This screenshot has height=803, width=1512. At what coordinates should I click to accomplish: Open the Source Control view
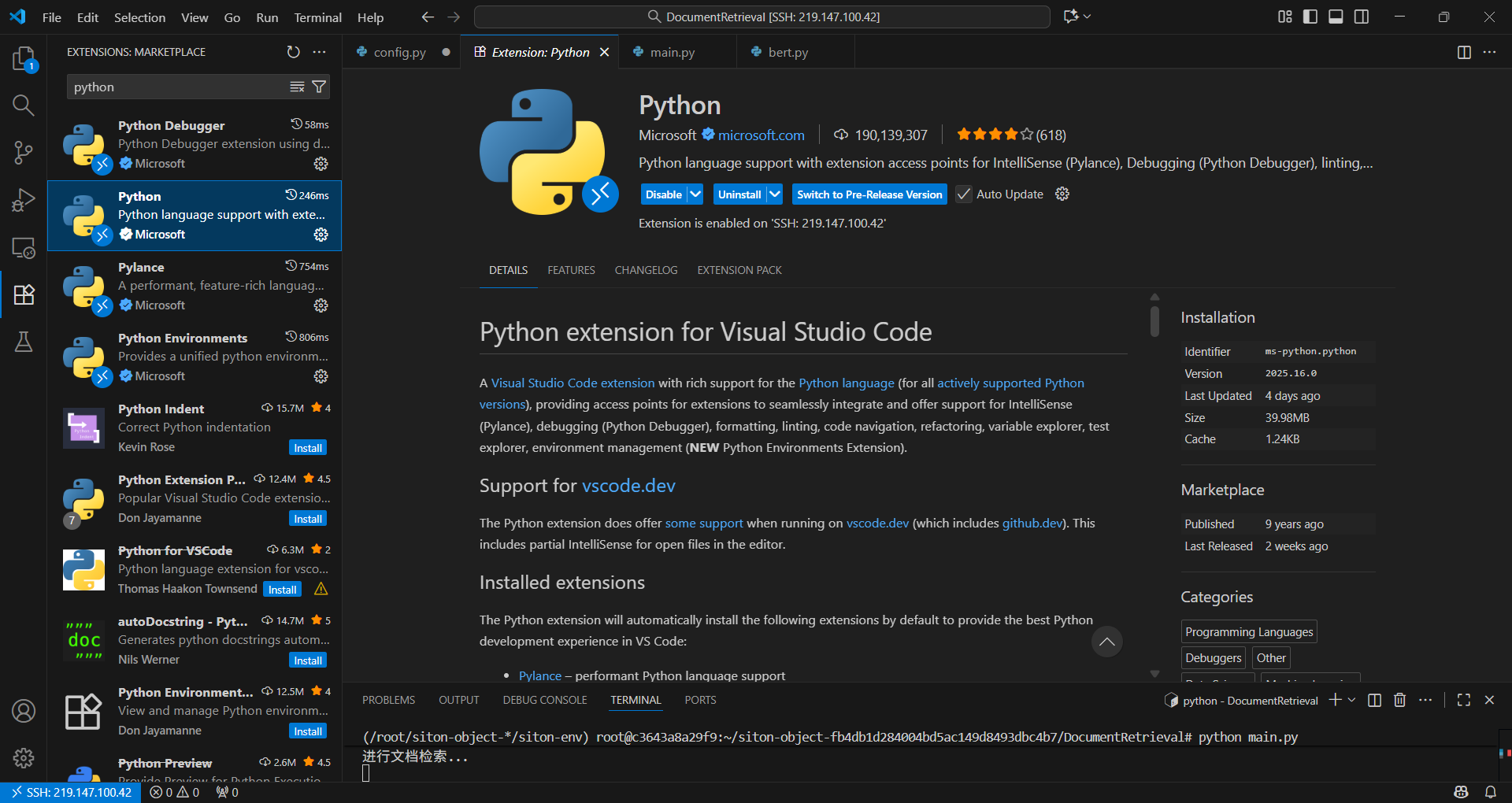[x=24, y=153]
